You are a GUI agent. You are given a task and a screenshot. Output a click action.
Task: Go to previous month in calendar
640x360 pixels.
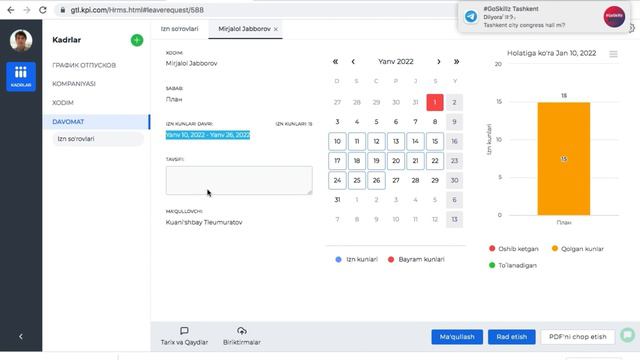[353, 62]
